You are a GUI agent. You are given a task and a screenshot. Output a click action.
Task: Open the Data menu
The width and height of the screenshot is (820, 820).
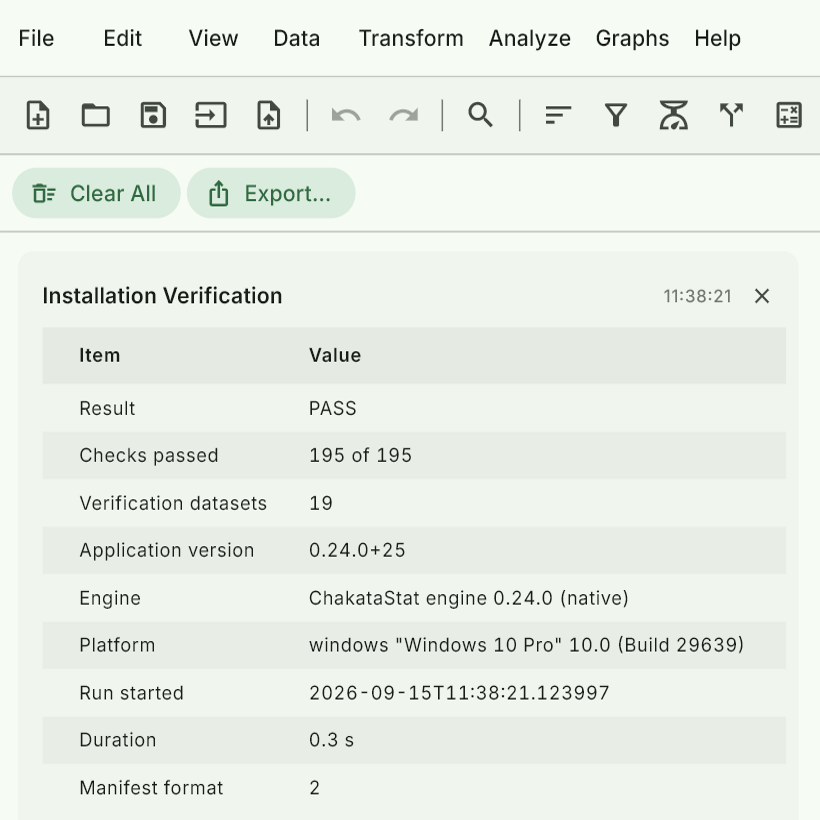pyautogui.click(x=297, y=38)
